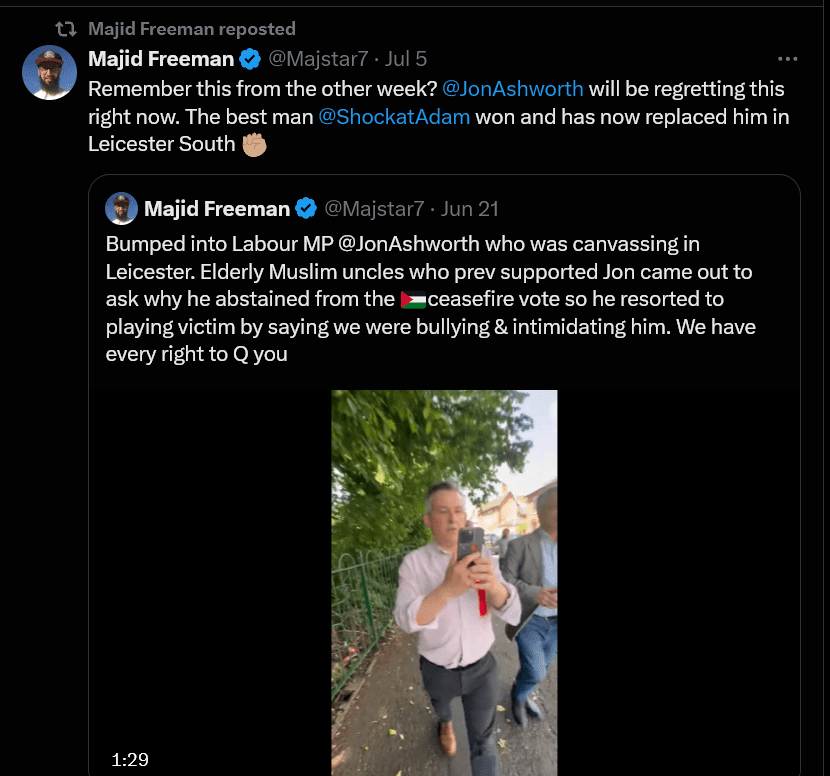Visit the @ShockatAdam profile mention
This screenshot has width=830, height=776.
click(393, 117)
